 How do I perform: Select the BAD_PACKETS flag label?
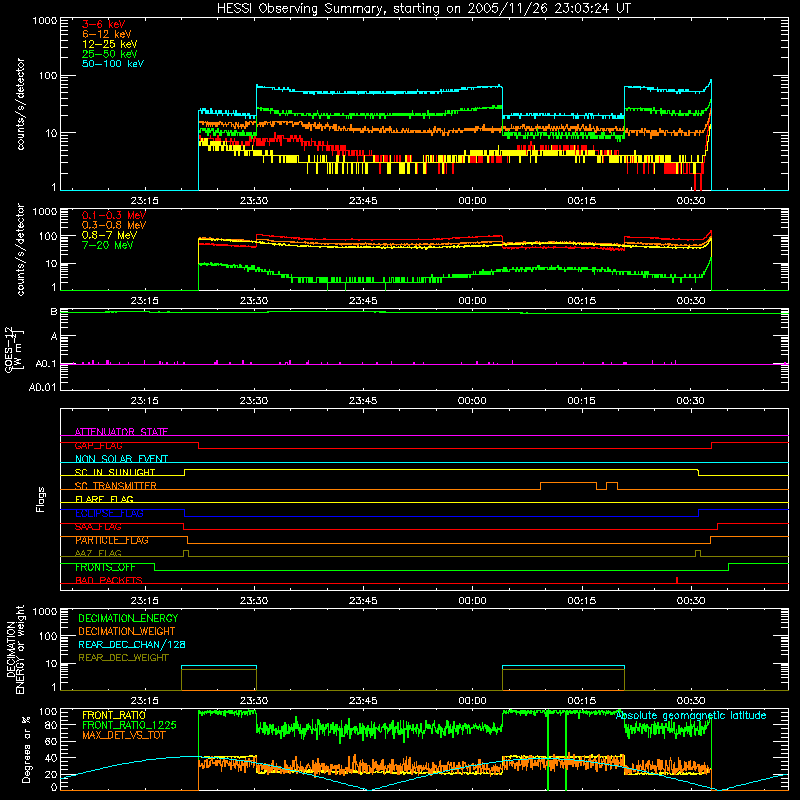click(109, 580)
